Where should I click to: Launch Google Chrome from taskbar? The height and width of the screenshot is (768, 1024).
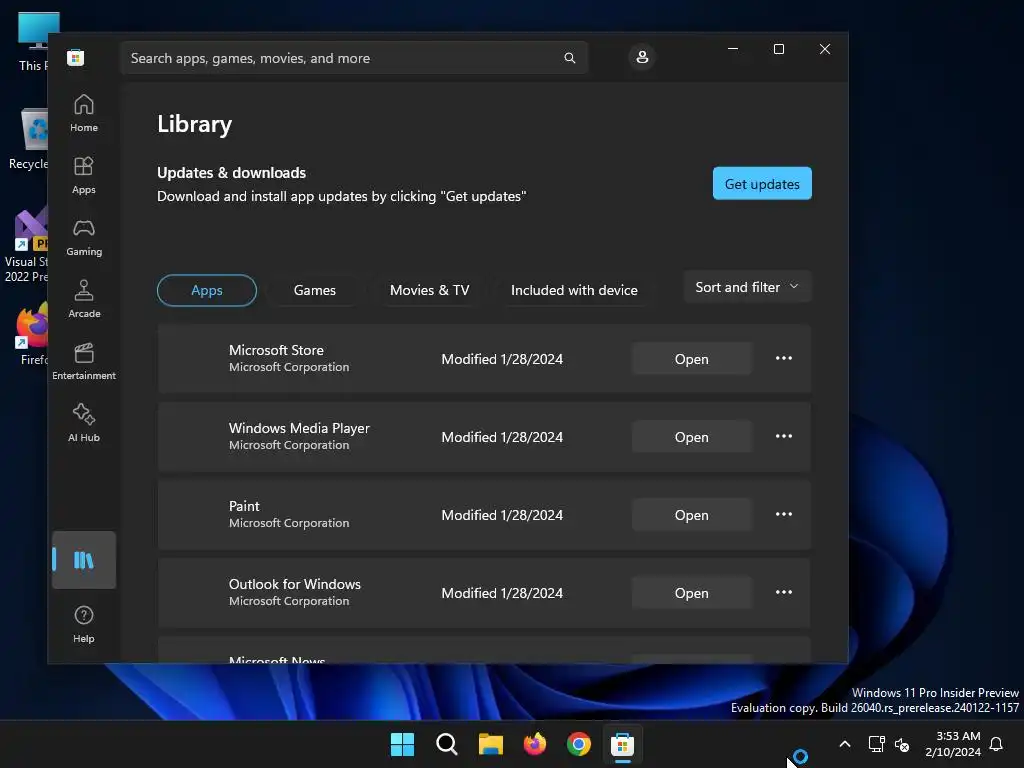pos(579,744)
